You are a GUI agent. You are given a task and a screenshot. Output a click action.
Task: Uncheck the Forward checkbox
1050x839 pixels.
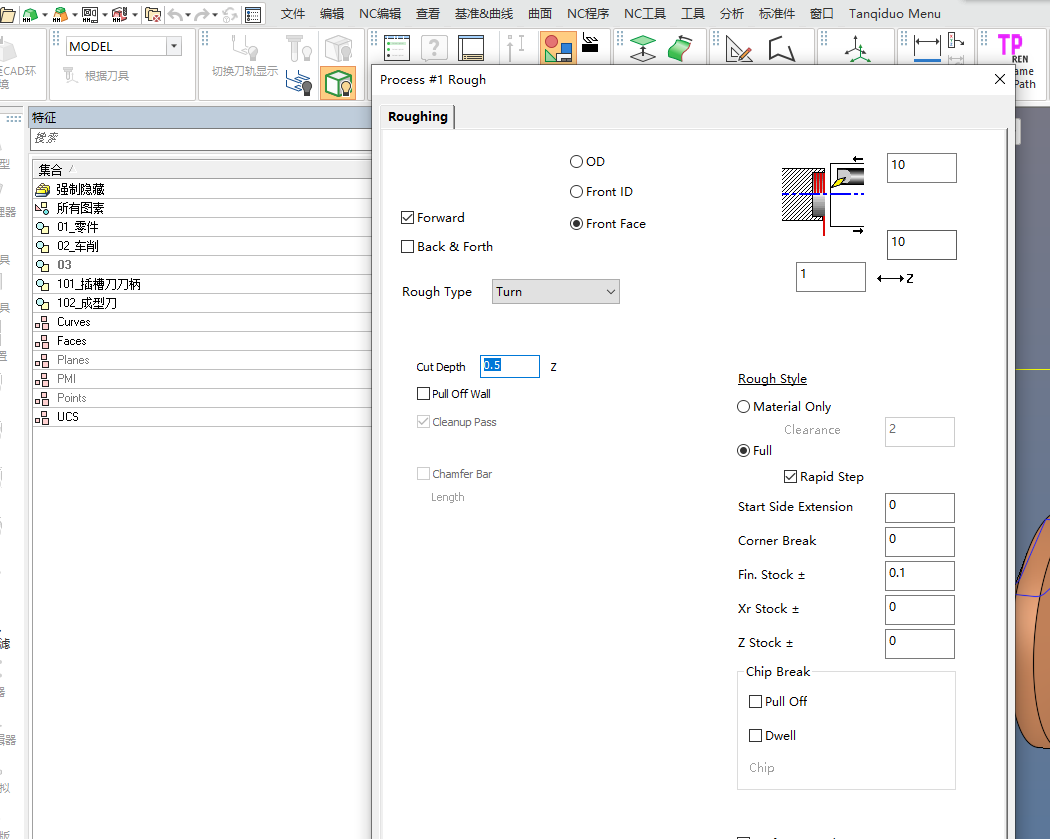point(407,218)
